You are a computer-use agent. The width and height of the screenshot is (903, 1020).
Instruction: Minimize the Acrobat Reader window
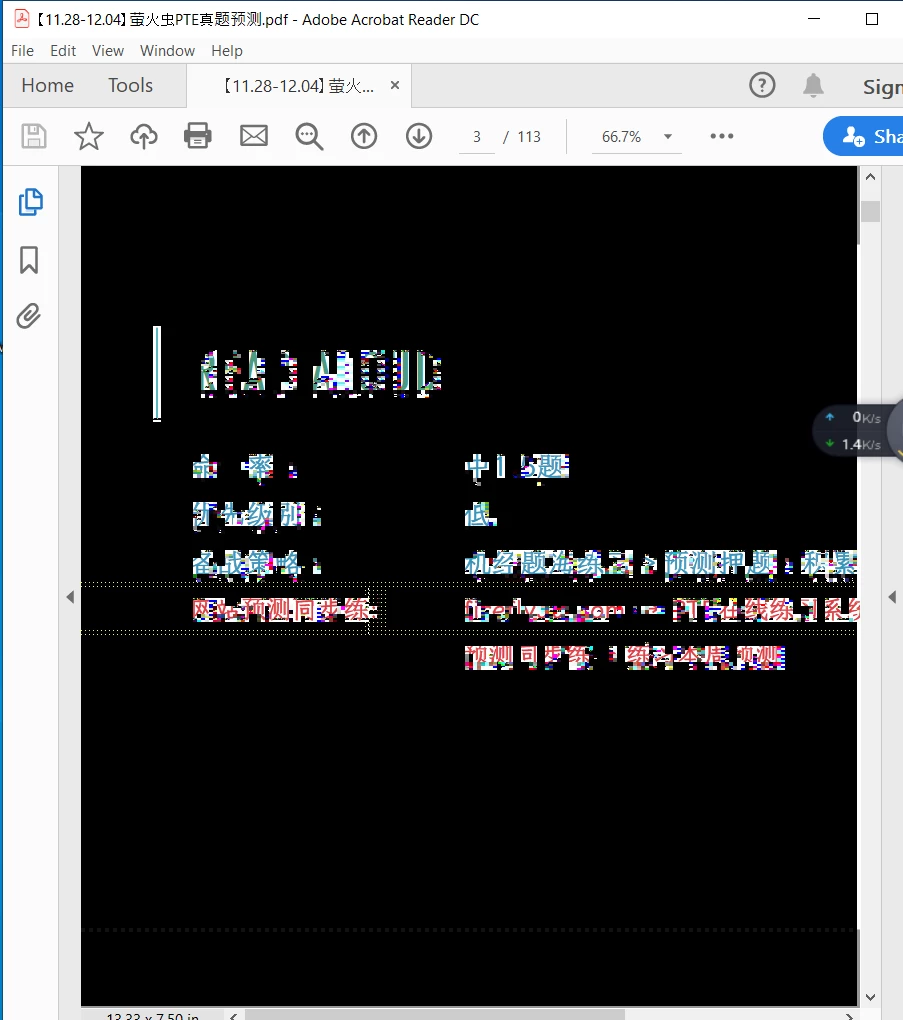814,19
